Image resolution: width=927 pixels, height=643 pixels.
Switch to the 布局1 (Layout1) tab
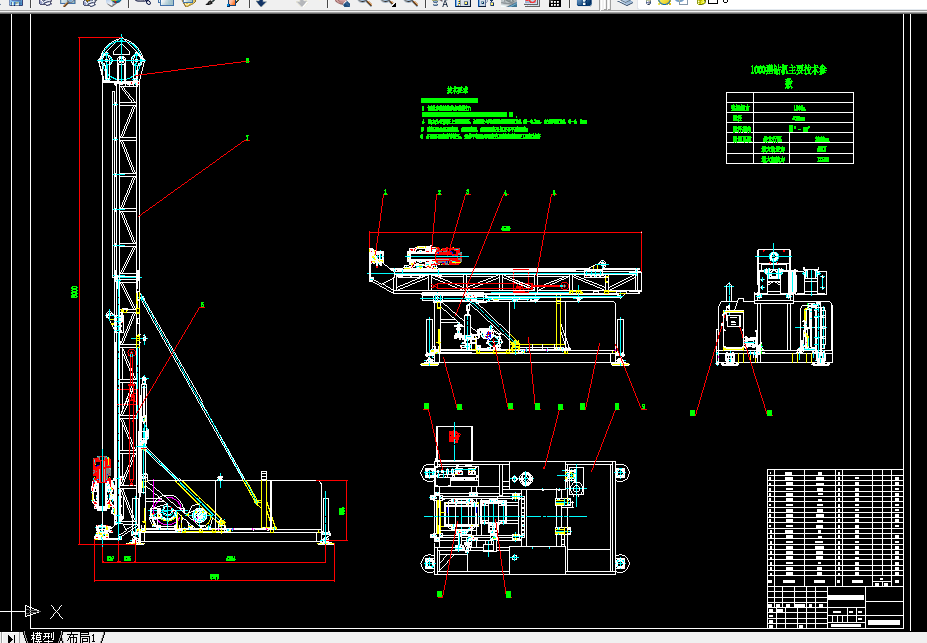pyautogui.click(x=81, y=637)
